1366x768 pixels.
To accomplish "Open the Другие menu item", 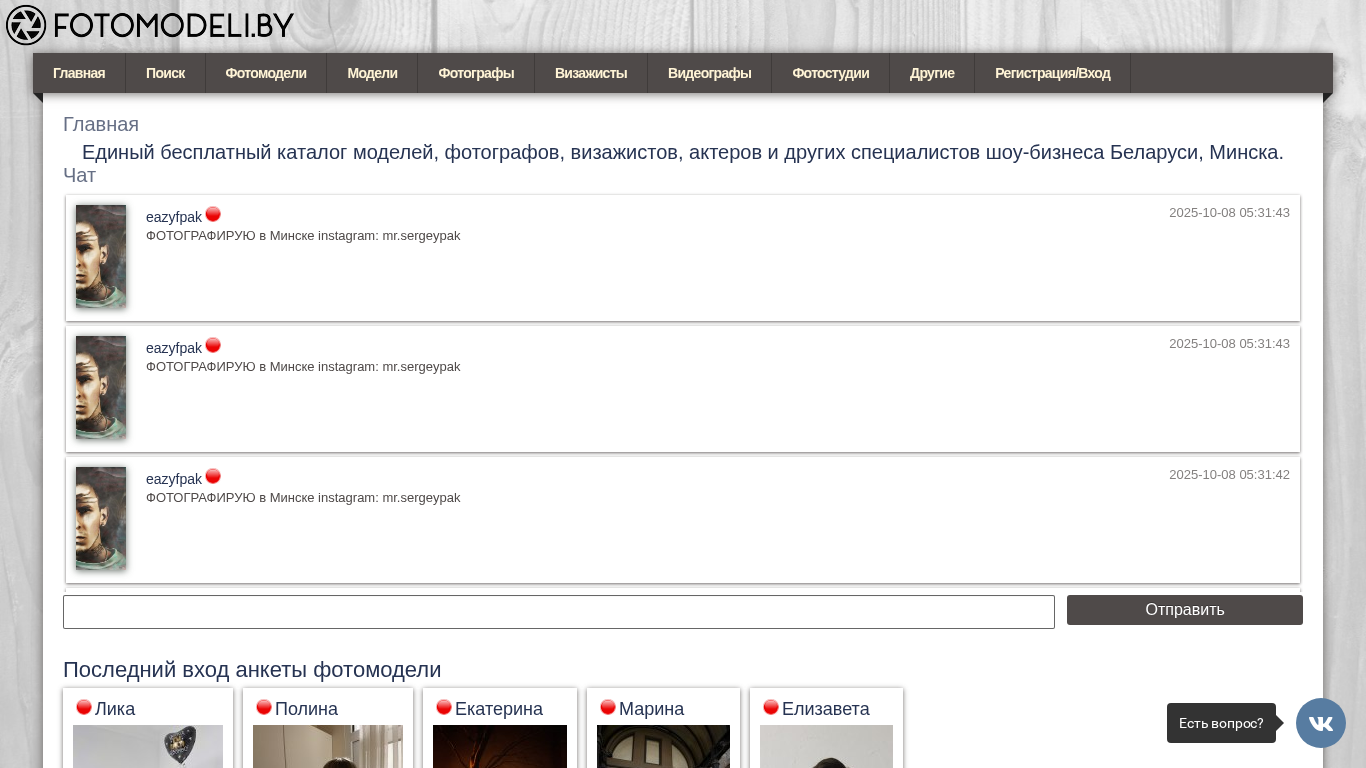I will [x=932, y=73].
